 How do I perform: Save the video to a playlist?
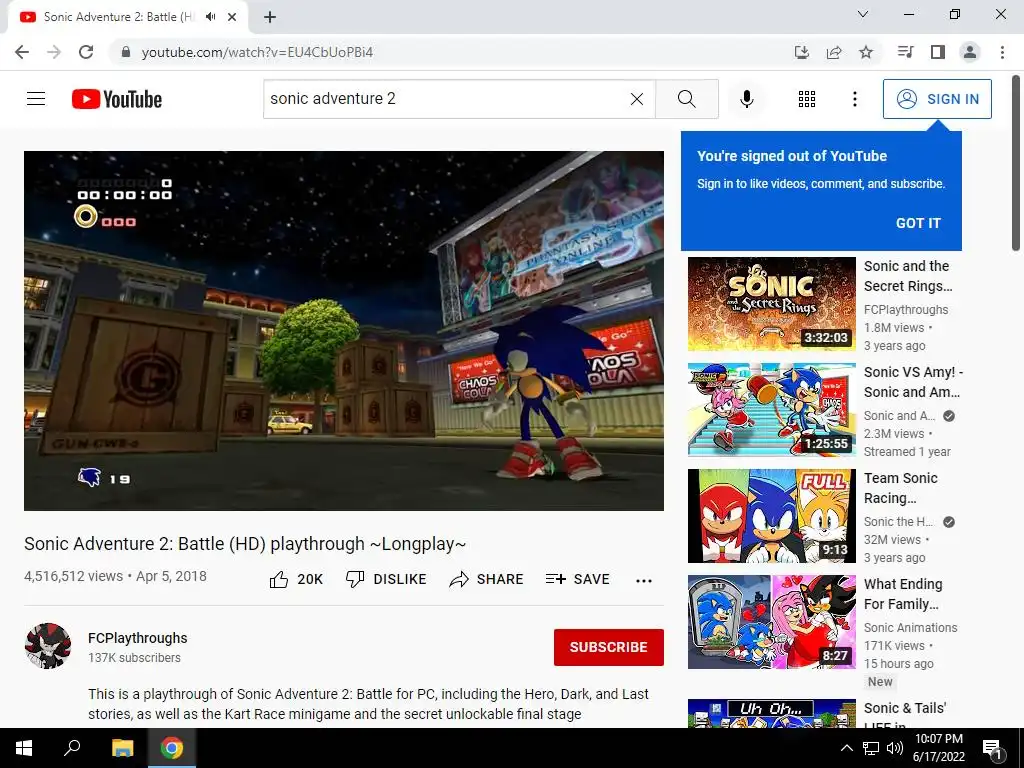(x=577, y=579)
